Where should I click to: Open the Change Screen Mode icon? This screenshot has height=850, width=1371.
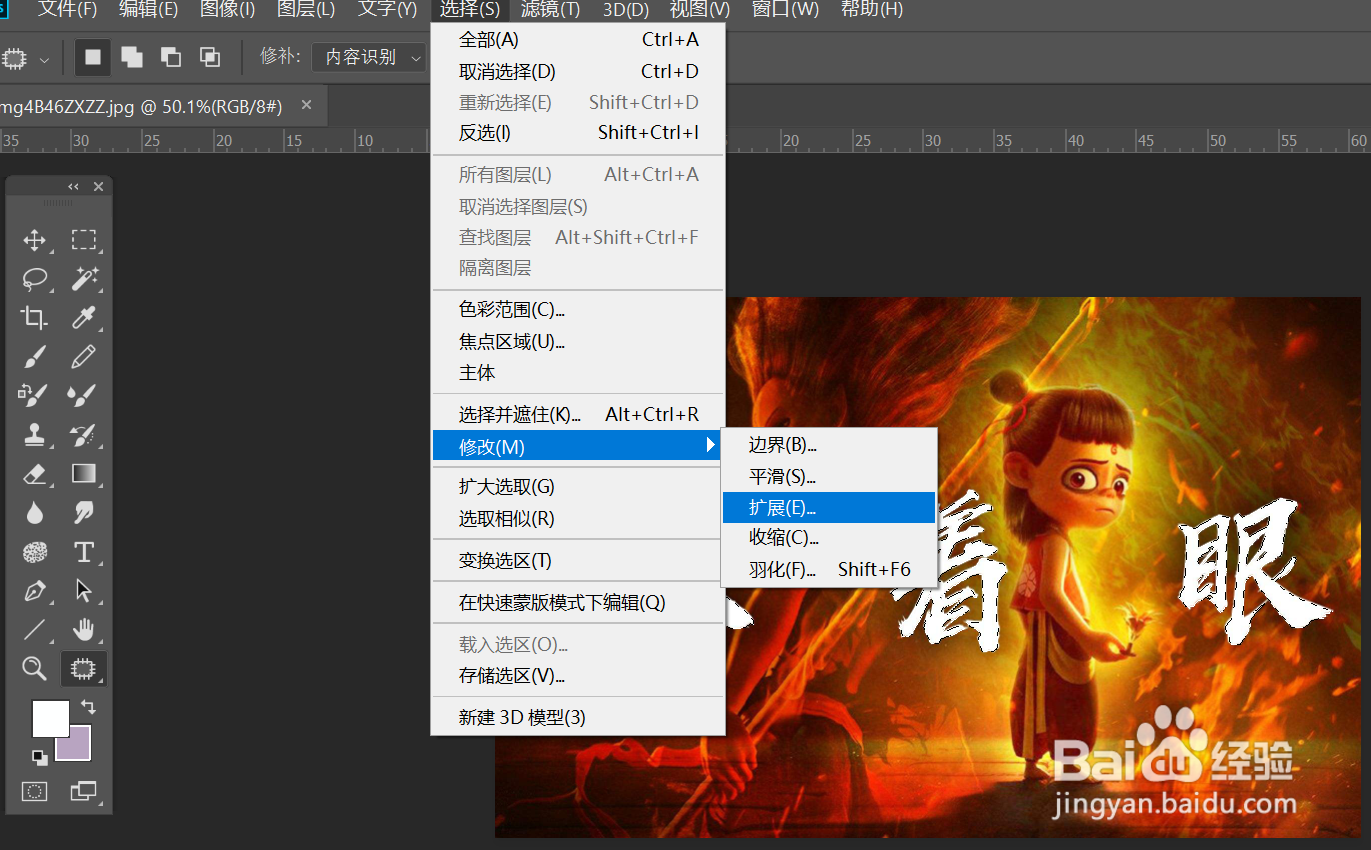pyautogui.click(x=84, y=792)
